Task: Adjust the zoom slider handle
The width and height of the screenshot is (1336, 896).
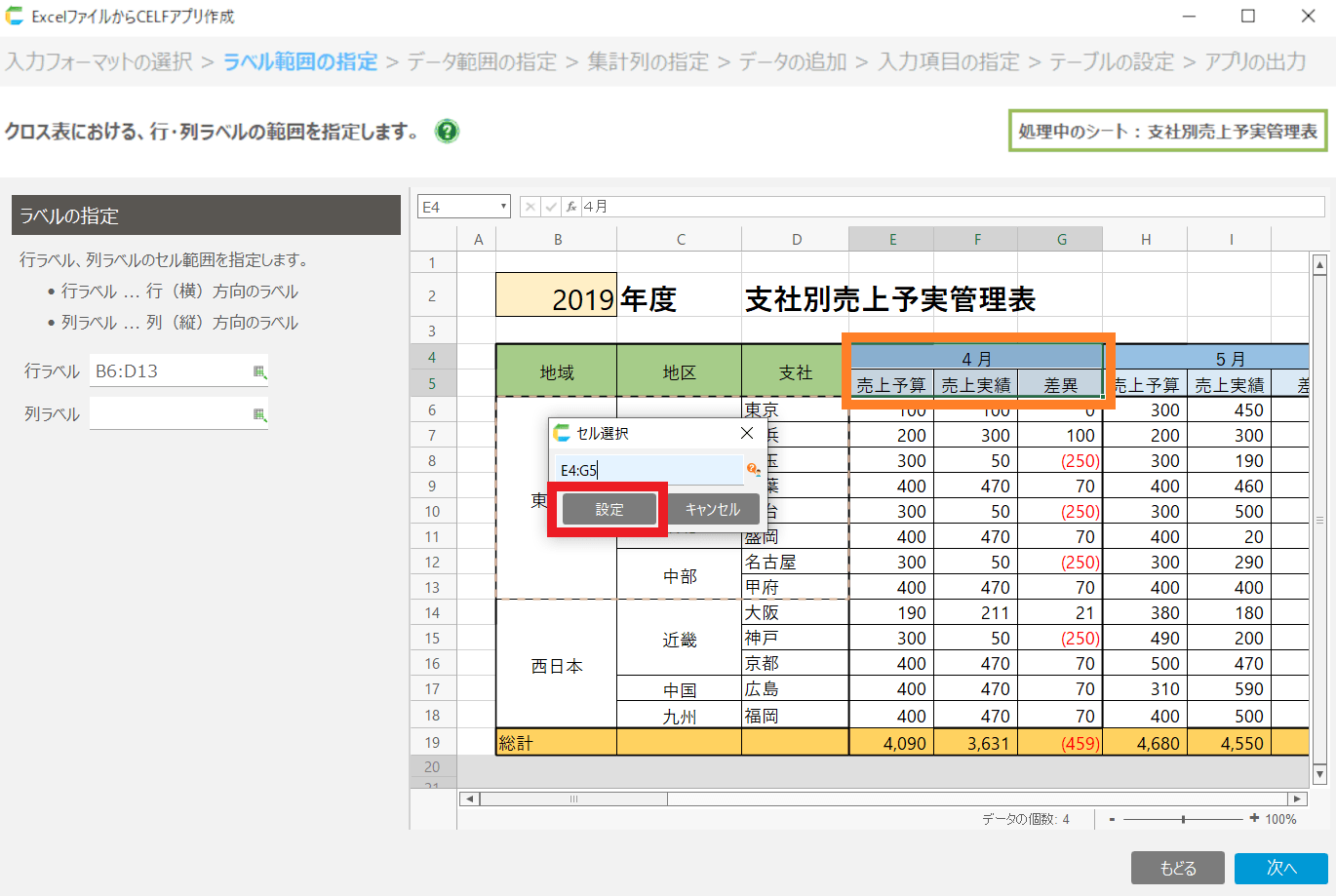Action: coord(1183,819)
